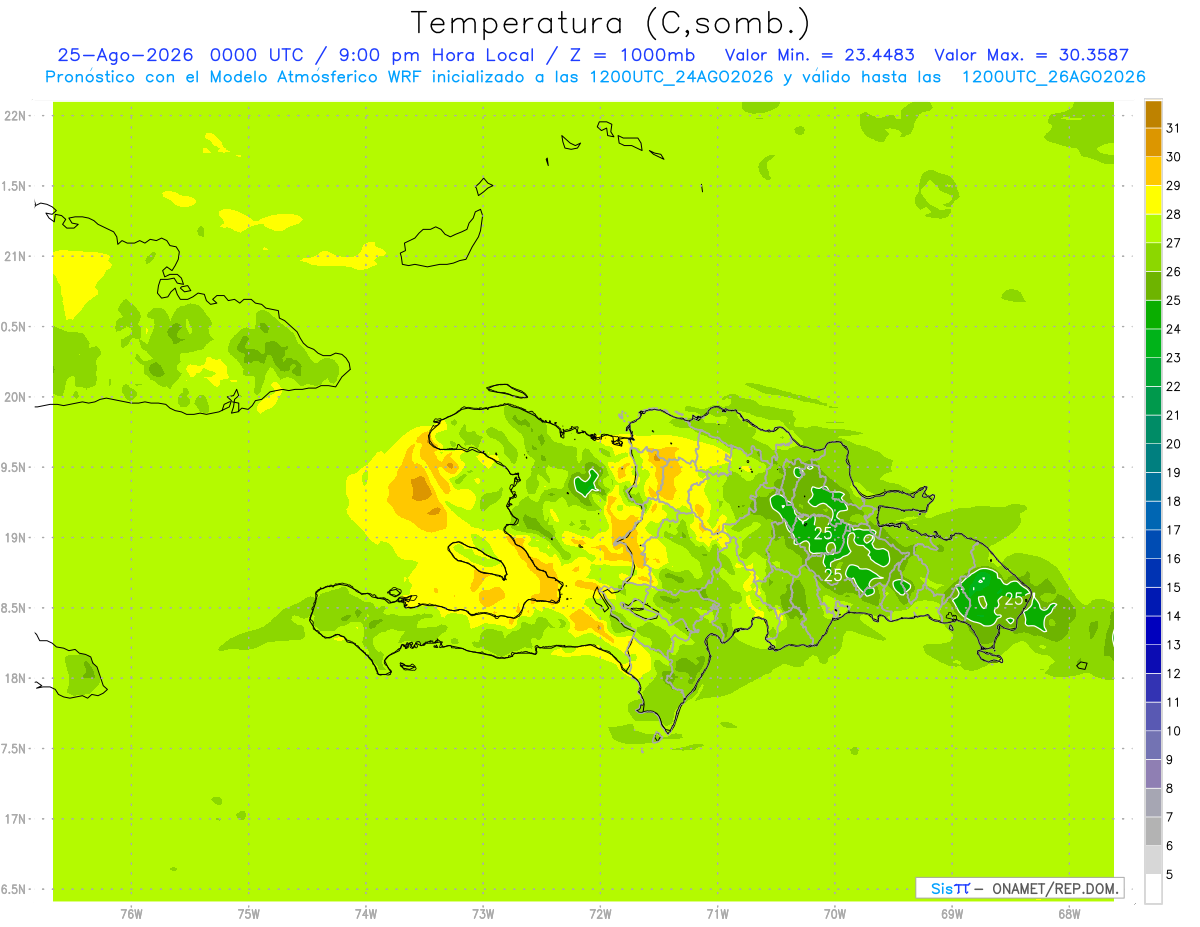Click the blue swatch between 16 and 17

[x=1153, y=544]
